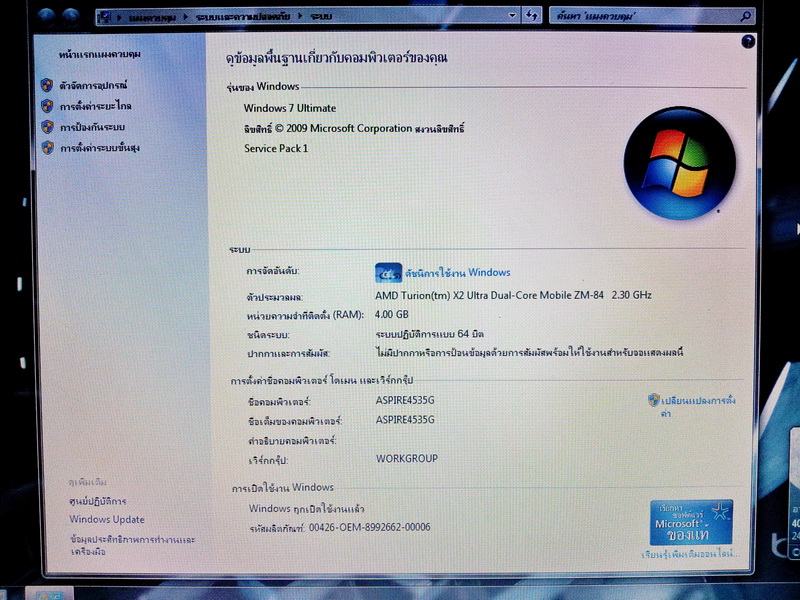Open ตัวจัดการอุปกรณ์ (Device Manager) link
Image resolution: width=800 pixels, height=600 pixels.
[x=93, y=85]
